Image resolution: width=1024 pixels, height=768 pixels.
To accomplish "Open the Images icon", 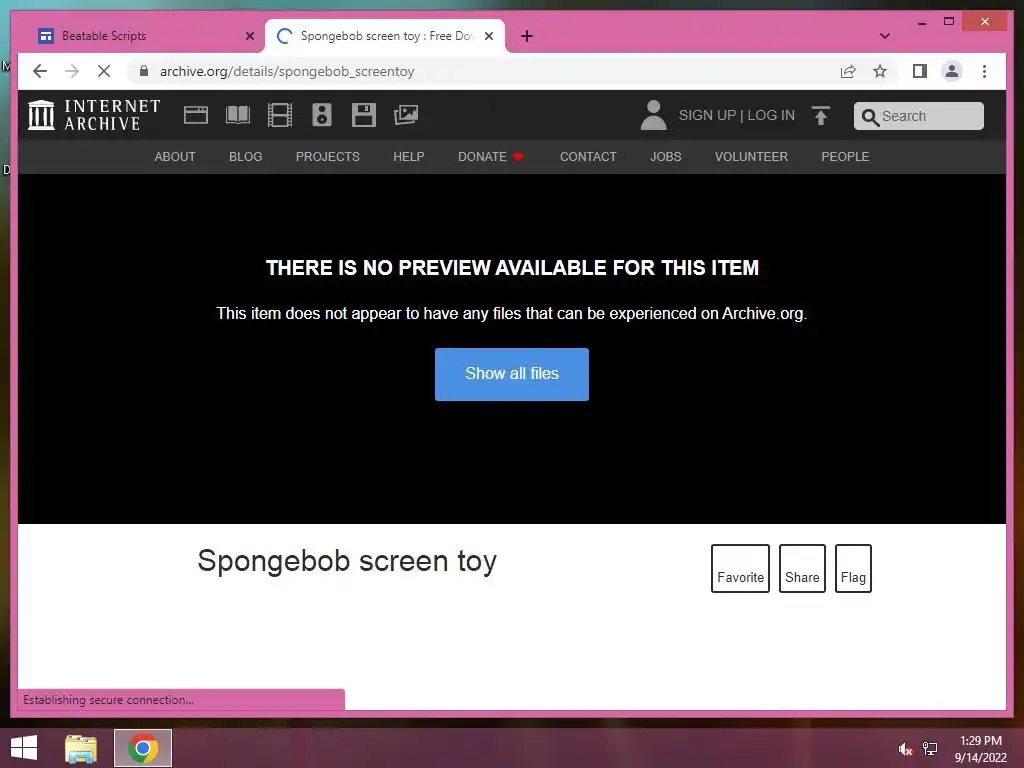I will tap(406, 115).
